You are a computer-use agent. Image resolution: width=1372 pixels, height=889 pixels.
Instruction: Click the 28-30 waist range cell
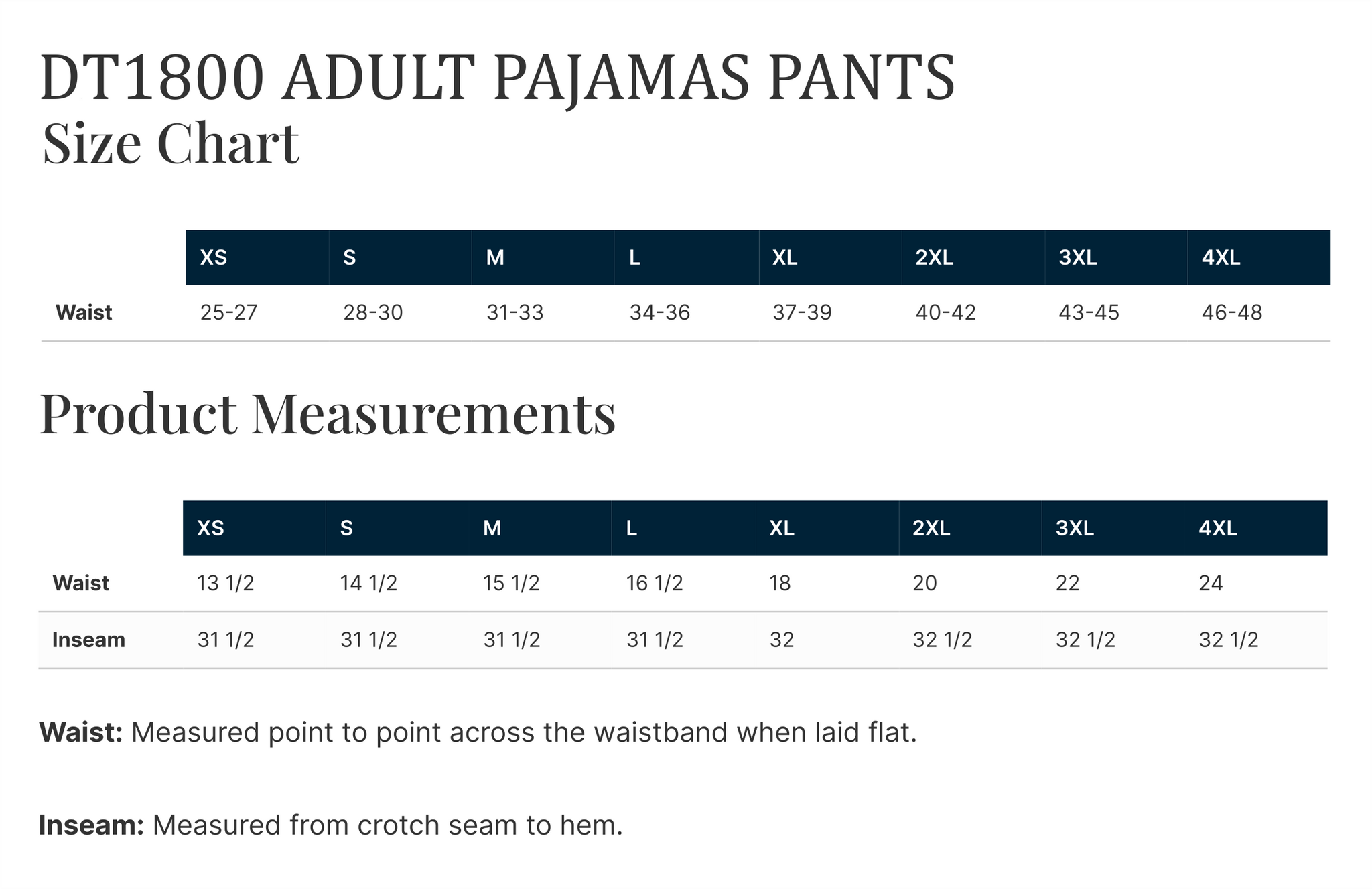(373, 313)
